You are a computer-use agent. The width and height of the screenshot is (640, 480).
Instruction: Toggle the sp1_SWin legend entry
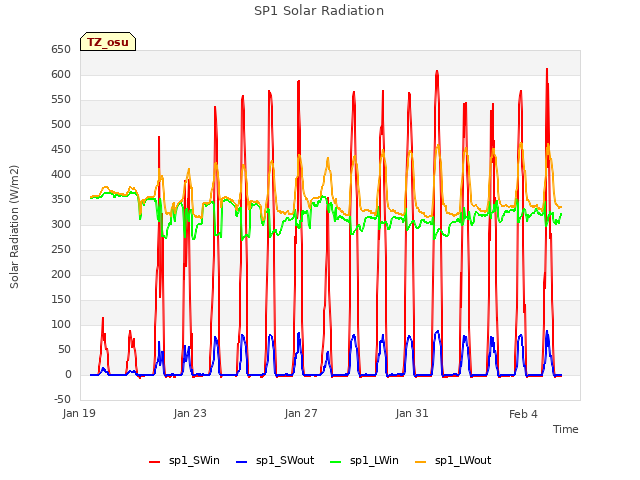tap(184, 460)
